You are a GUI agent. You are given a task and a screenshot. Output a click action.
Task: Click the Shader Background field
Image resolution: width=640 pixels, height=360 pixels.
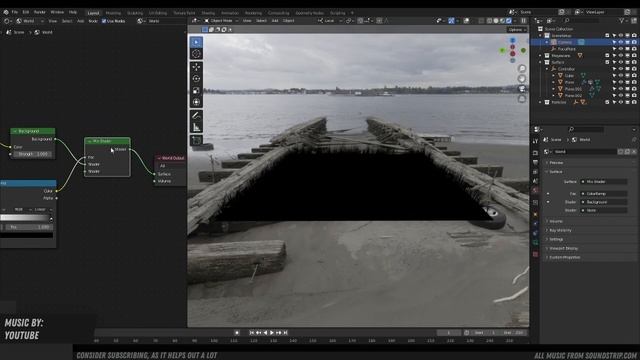pyautogui.click(x=604, y=202)
